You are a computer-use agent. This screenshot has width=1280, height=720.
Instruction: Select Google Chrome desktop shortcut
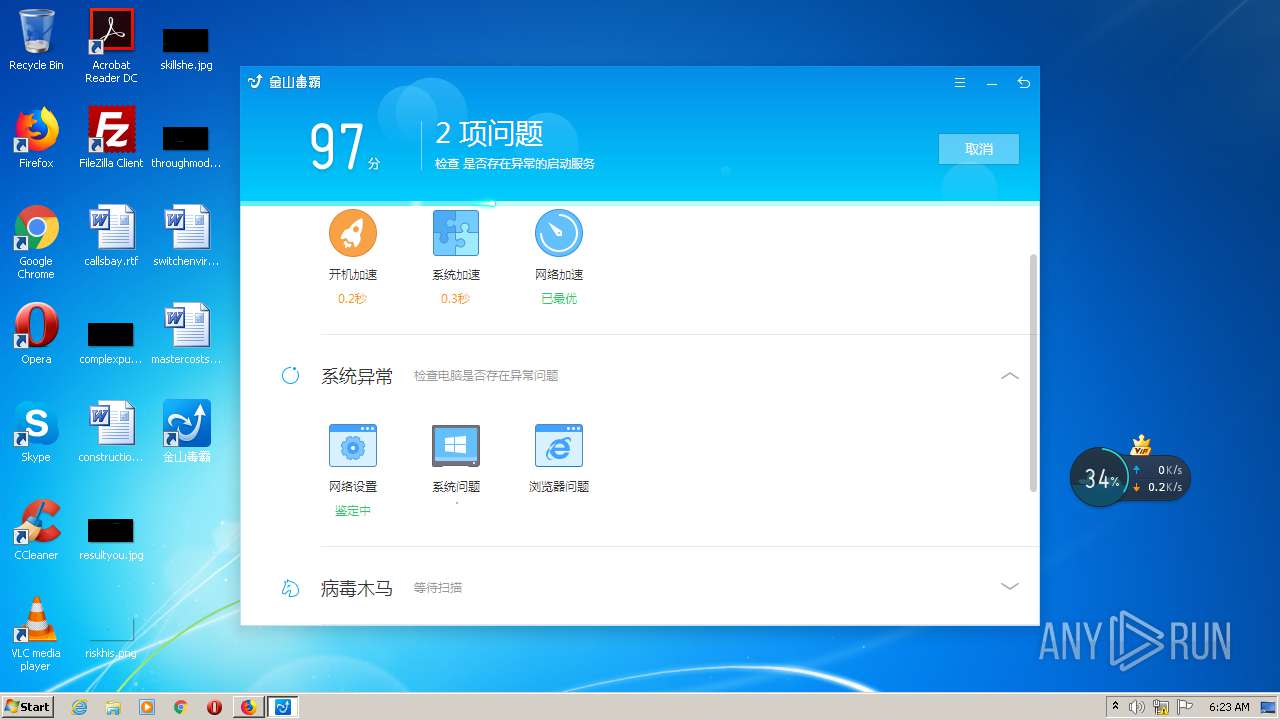[36, 242]
